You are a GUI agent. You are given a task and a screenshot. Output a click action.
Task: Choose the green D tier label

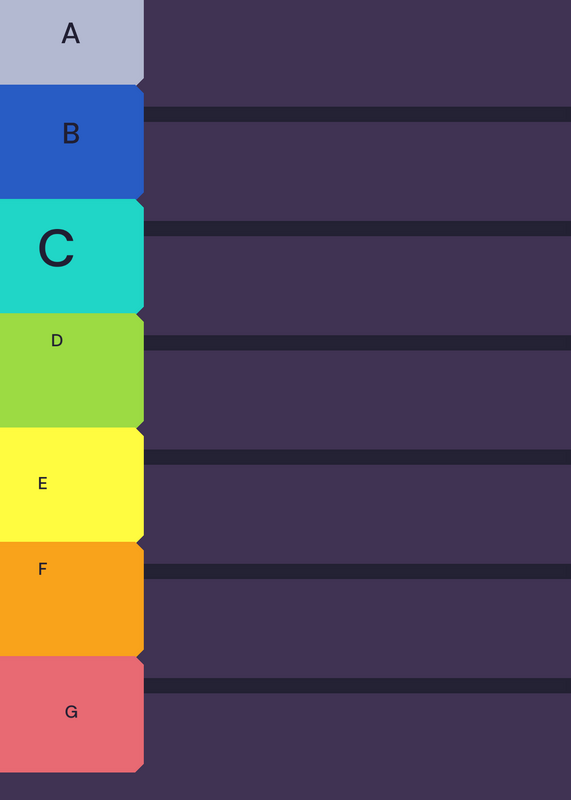click(x=71, y=370)
